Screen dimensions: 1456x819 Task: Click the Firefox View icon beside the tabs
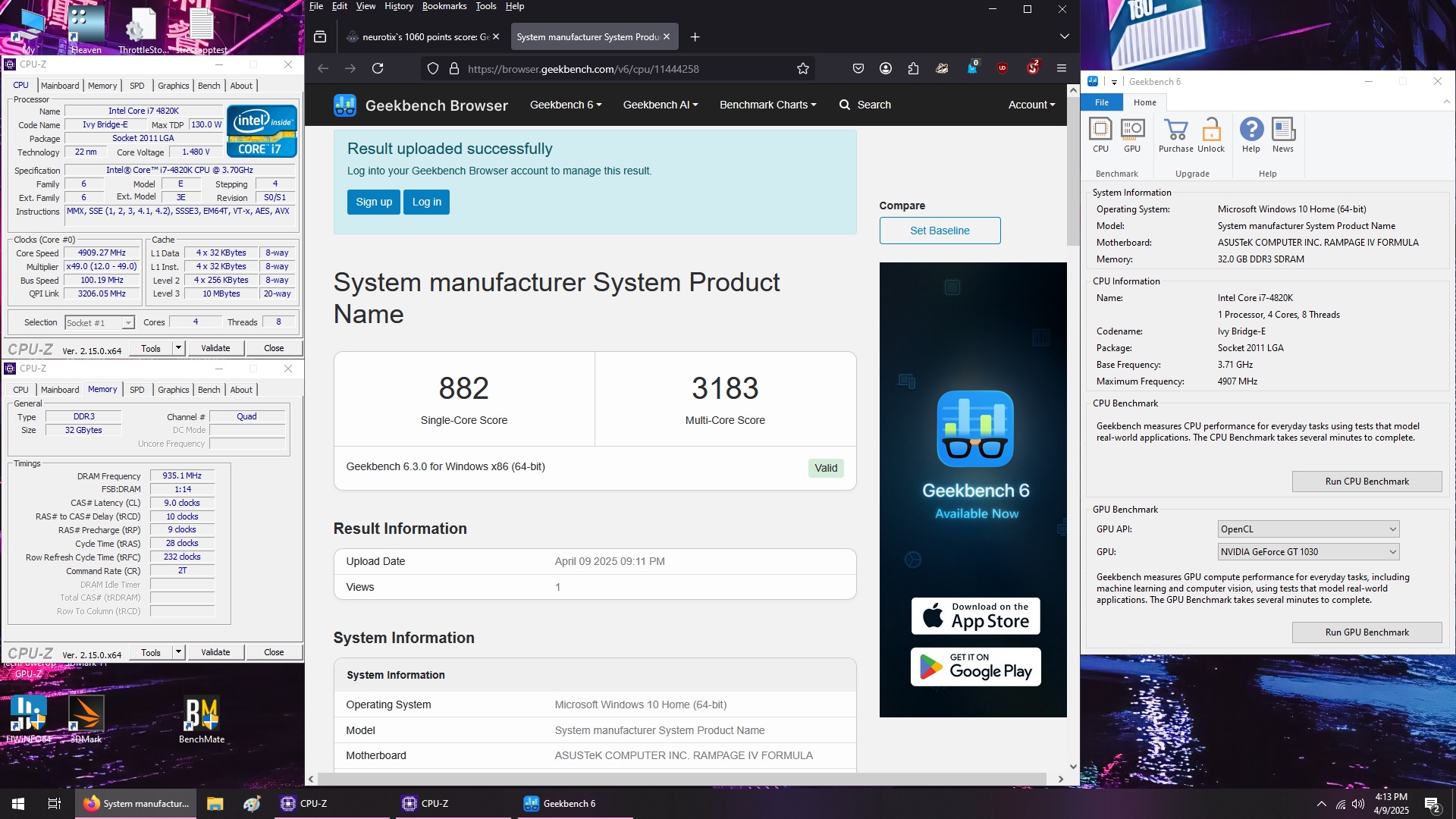coord(320,36)
